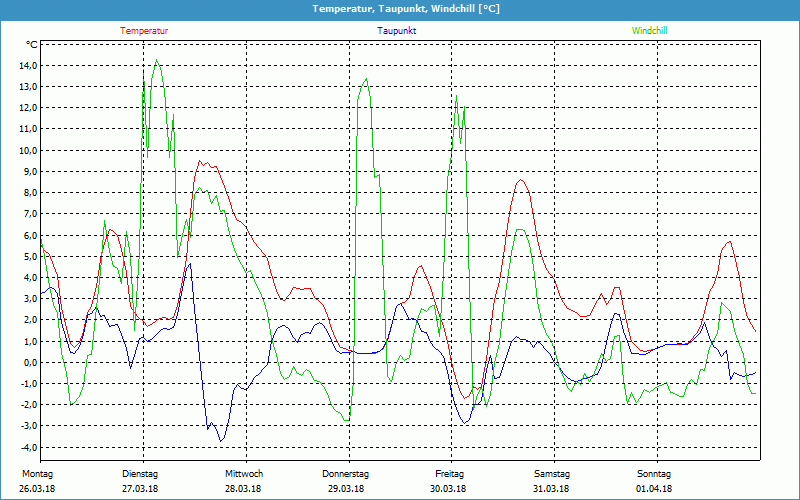
Task: Click the -1,0 y-axis value
Action: 29,384
